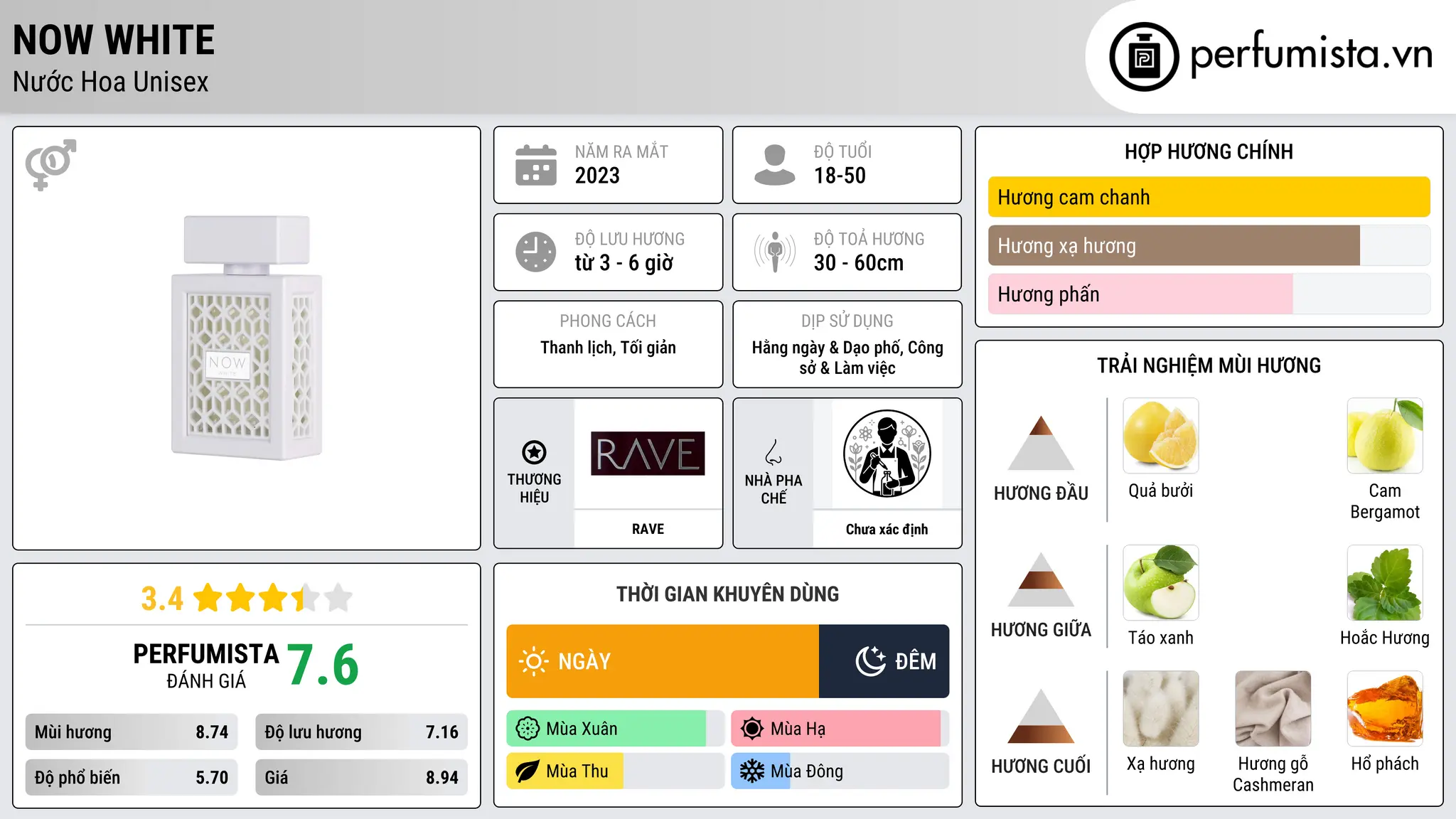This screenshot has width=1456, height=819.
Task: Click the perfumer illustration icon
Action: pos(887,454)
